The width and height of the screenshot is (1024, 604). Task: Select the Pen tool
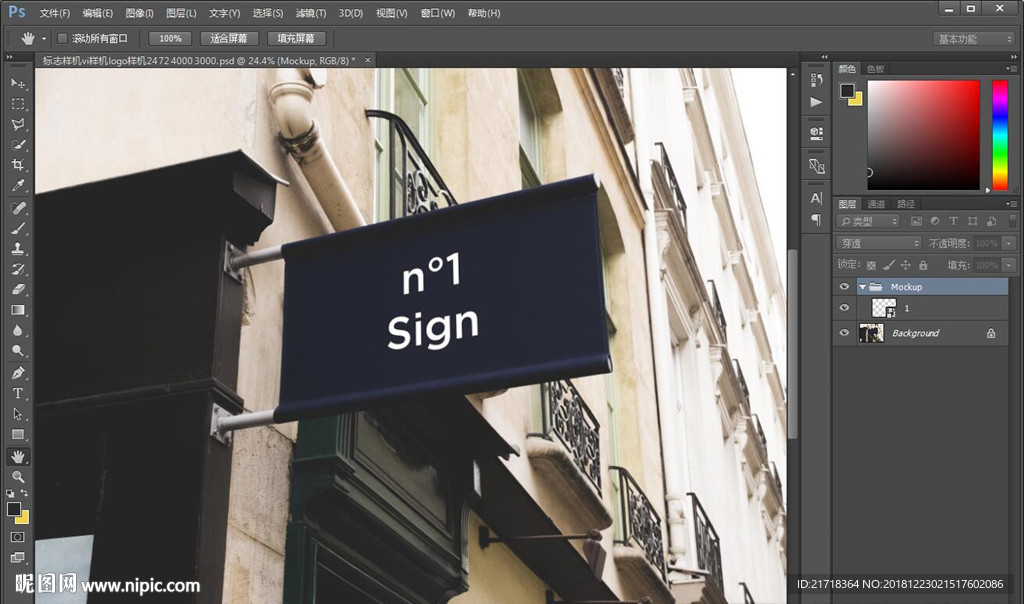tap(18, 373)
